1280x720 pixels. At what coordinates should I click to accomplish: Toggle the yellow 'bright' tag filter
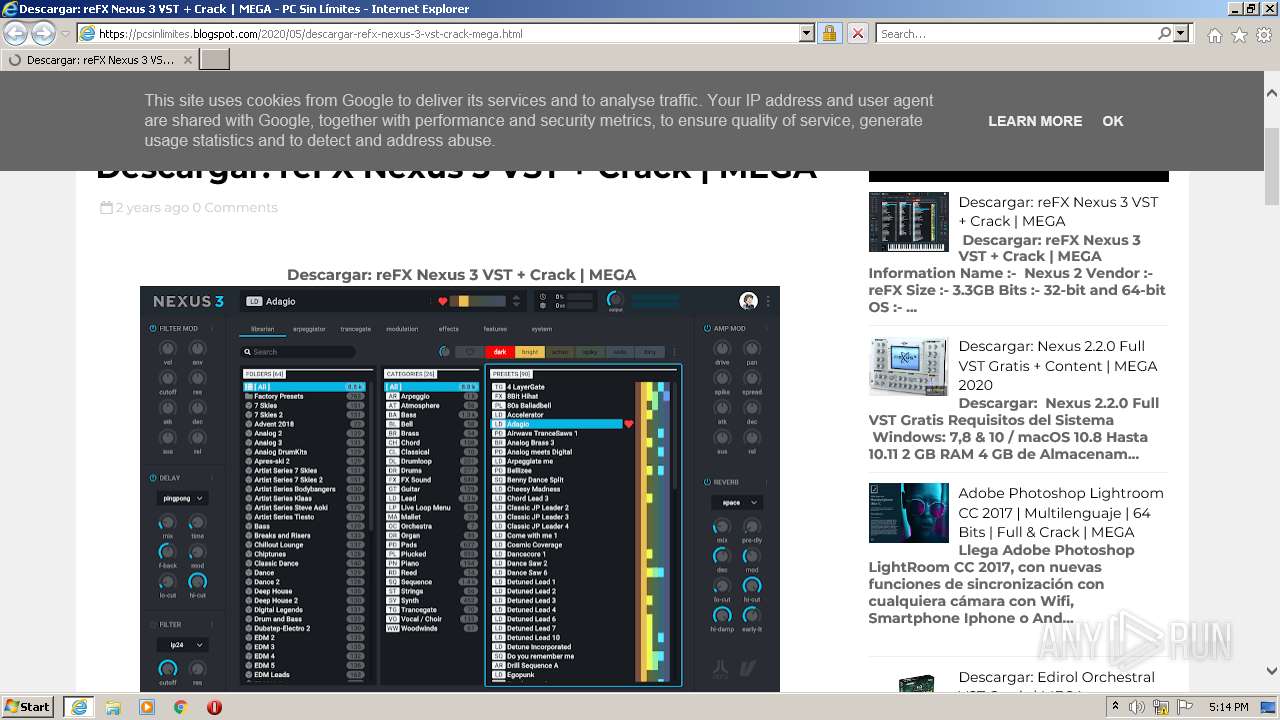[x=530, y=352]
